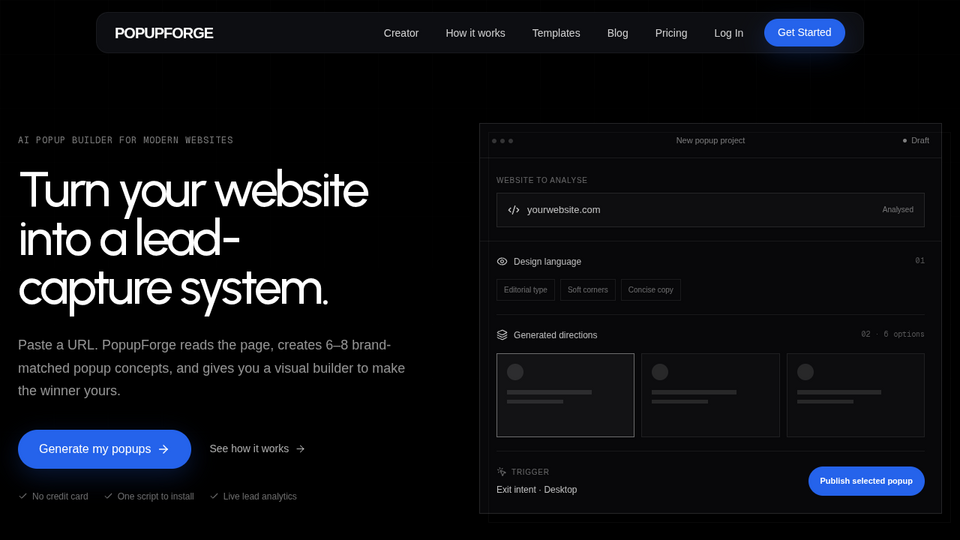Click Publish selected popup button
The height and width of the screenshot is (540, 960).
866,481
